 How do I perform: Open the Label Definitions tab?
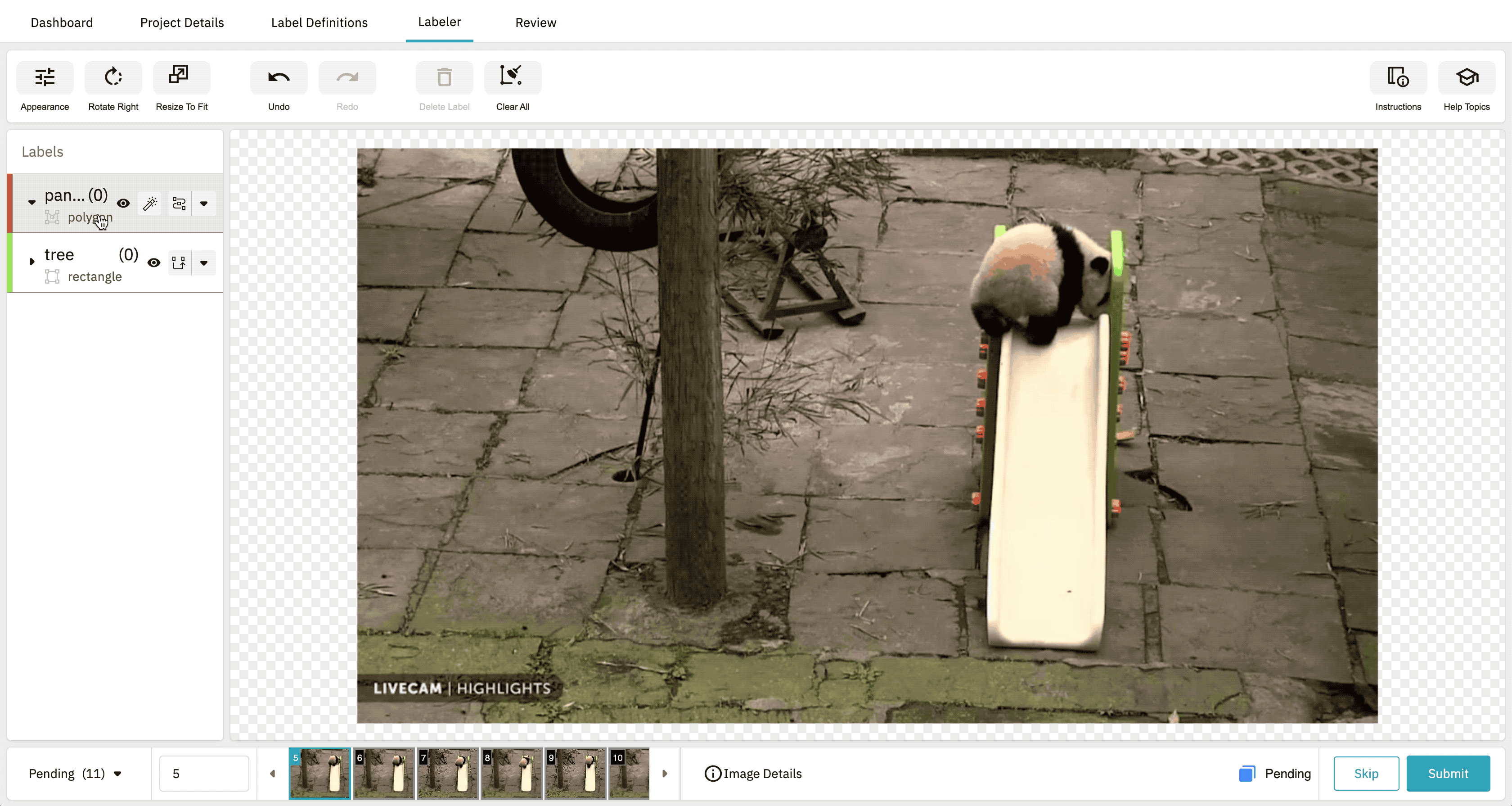click(319, 23)
